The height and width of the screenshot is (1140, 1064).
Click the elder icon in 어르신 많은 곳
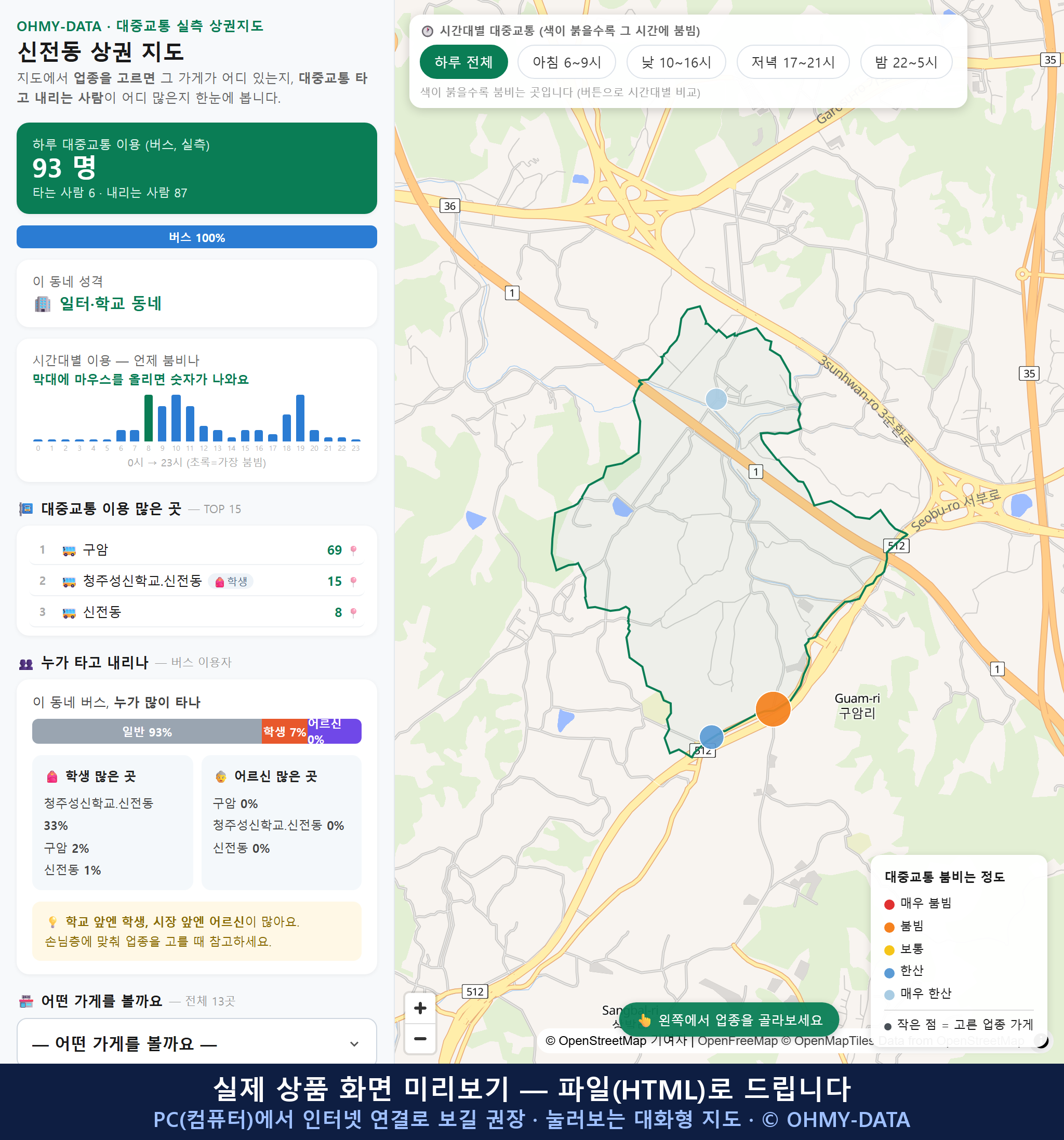(221, 776)
